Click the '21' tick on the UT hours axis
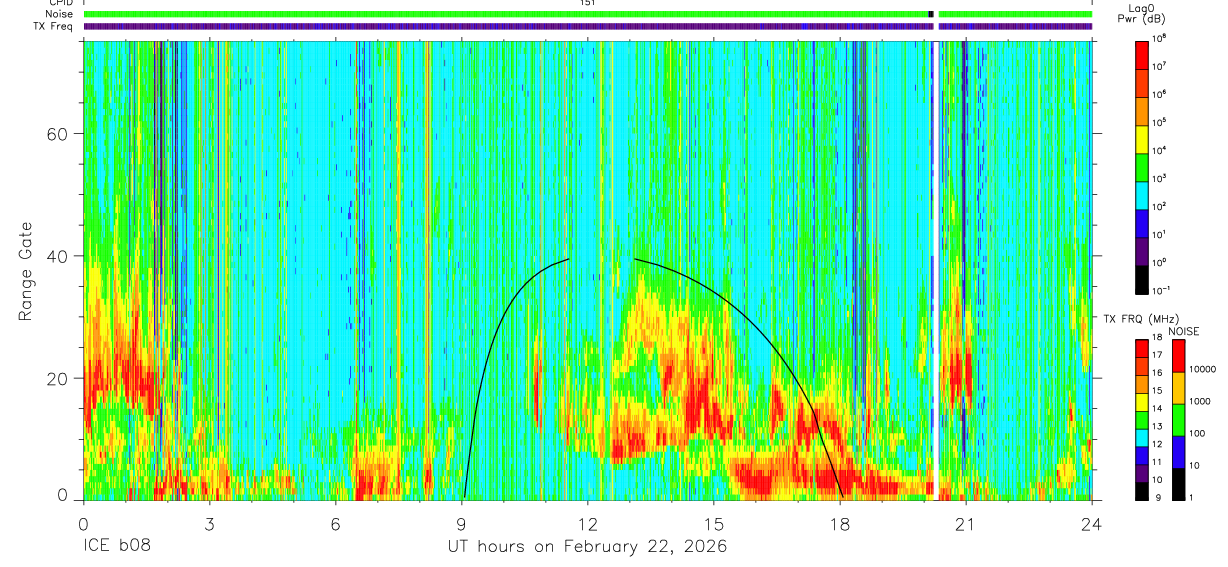The width and height of the screenshot is (1228, 567). coord(966,524)
